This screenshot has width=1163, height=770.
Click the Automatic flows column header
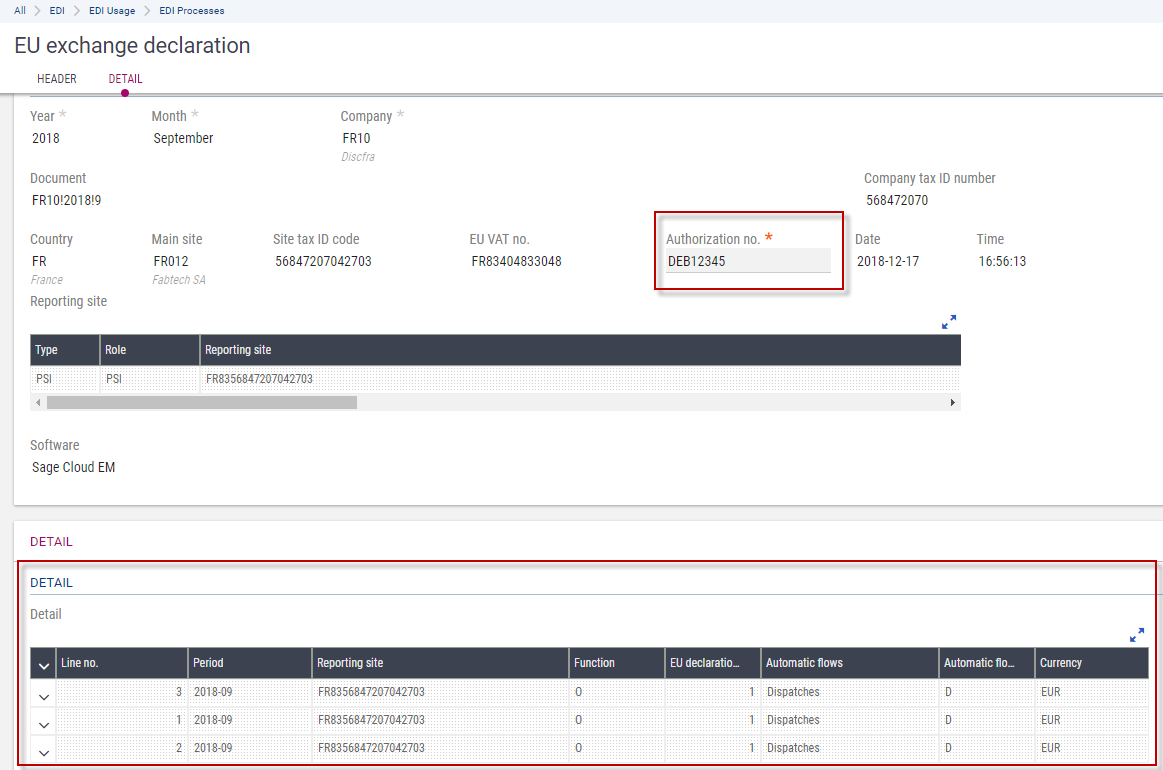[849, 663]
